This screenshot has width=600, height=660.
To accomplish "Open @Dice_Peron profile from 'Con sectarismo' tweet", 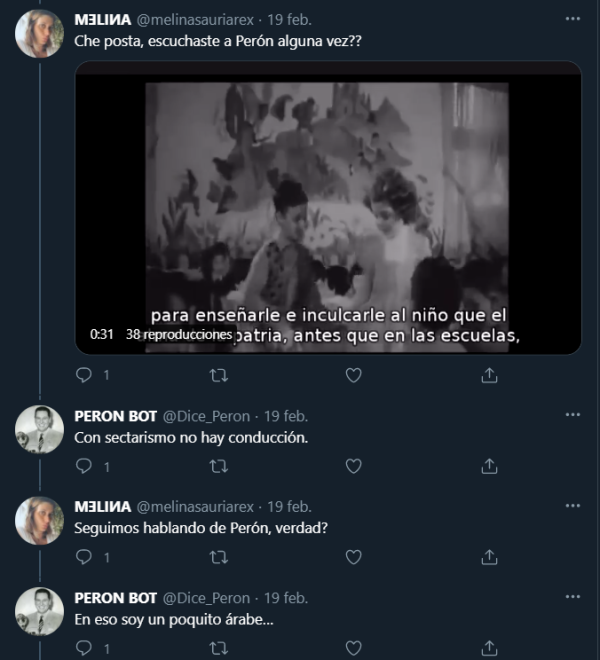I will click(x=206, y=416).
